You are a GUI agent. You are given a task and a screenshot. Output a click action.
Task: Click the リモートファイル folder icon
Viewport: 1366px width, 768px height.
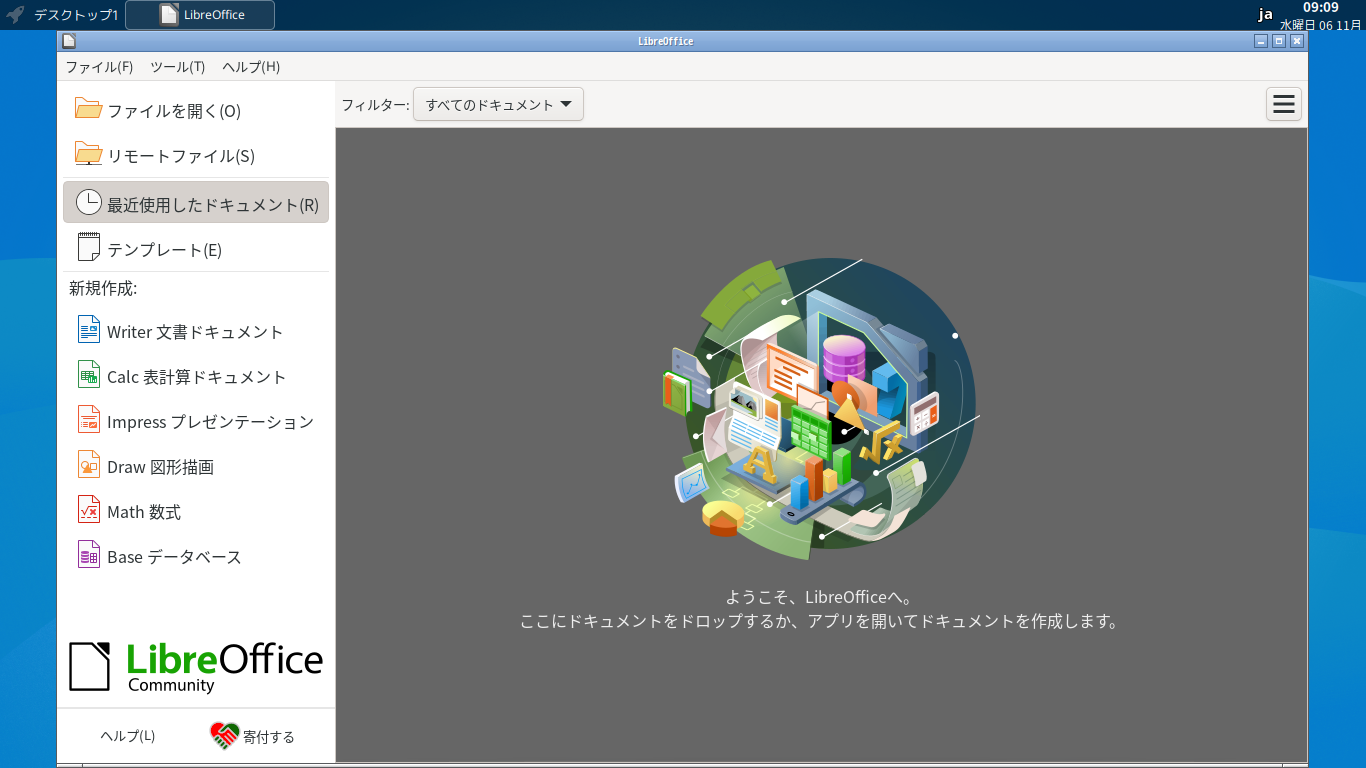89,154
